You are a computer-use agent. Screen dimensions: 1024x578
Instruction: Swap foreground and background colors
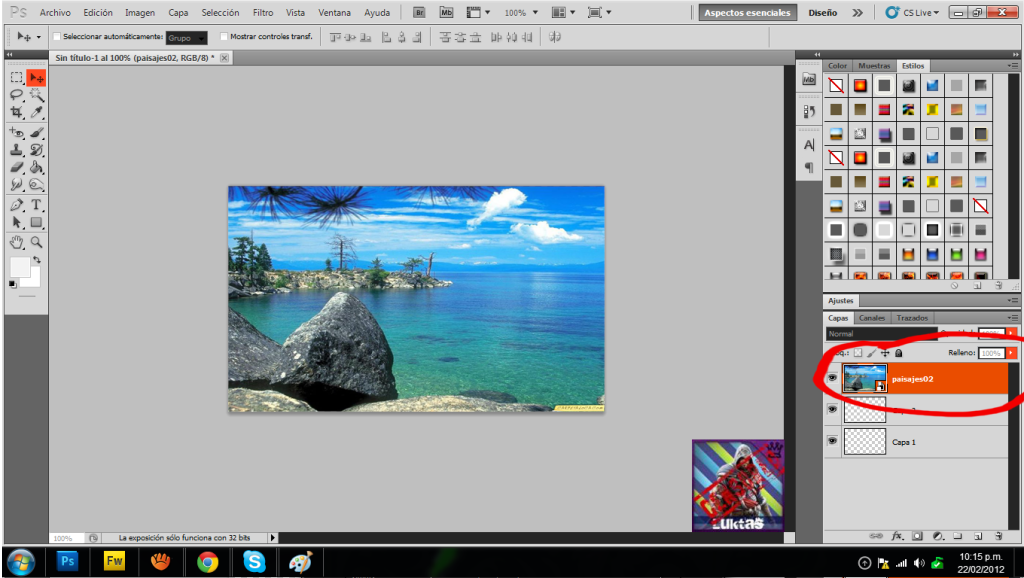tap(37, 259)
